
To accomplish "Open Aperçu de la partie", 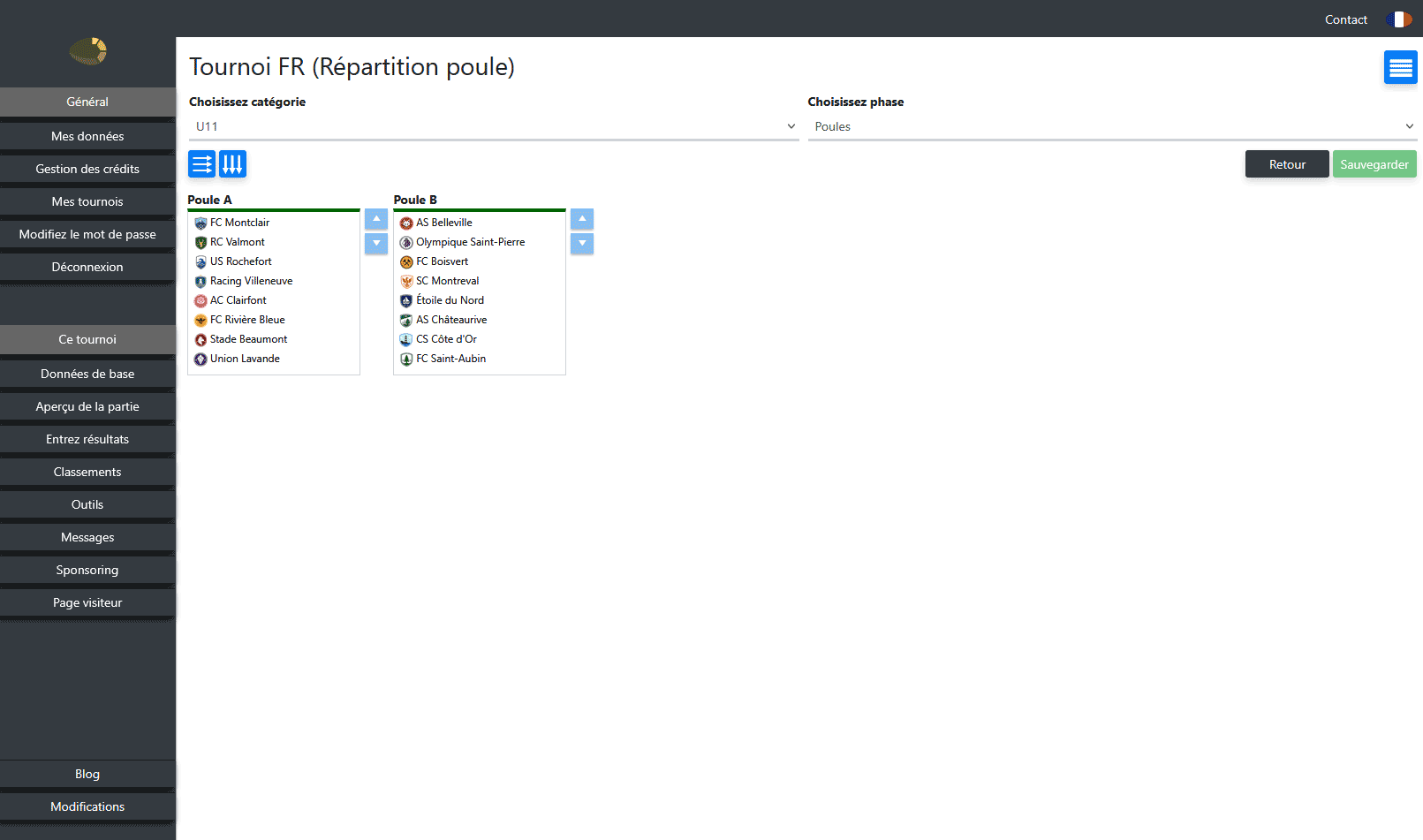I will click(87, 406).
